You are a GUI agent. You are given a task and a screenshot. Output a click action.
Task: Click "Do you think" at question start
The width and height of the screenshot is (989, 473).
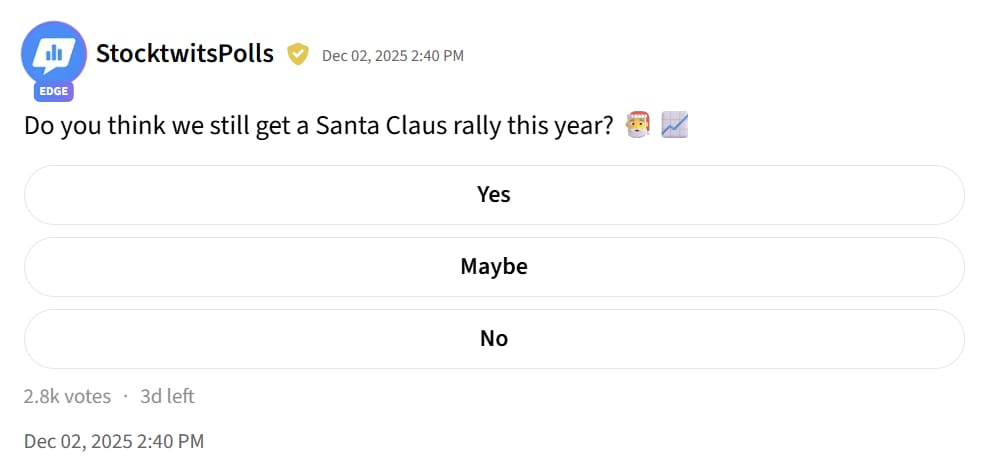[x=86, y=127]
